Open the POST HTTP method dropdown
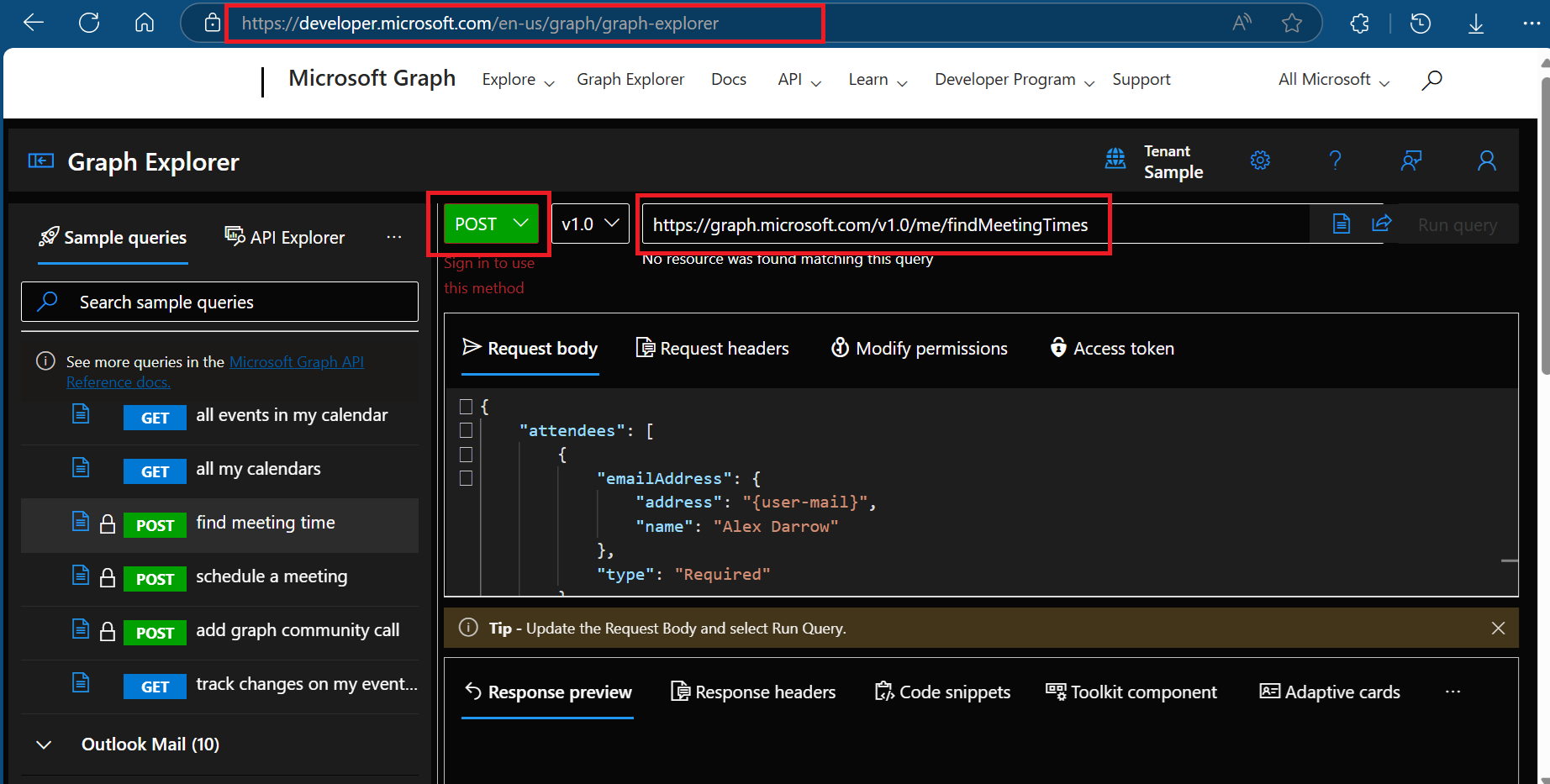This screenshot has height=784, width=1550. tap(491, 224)
